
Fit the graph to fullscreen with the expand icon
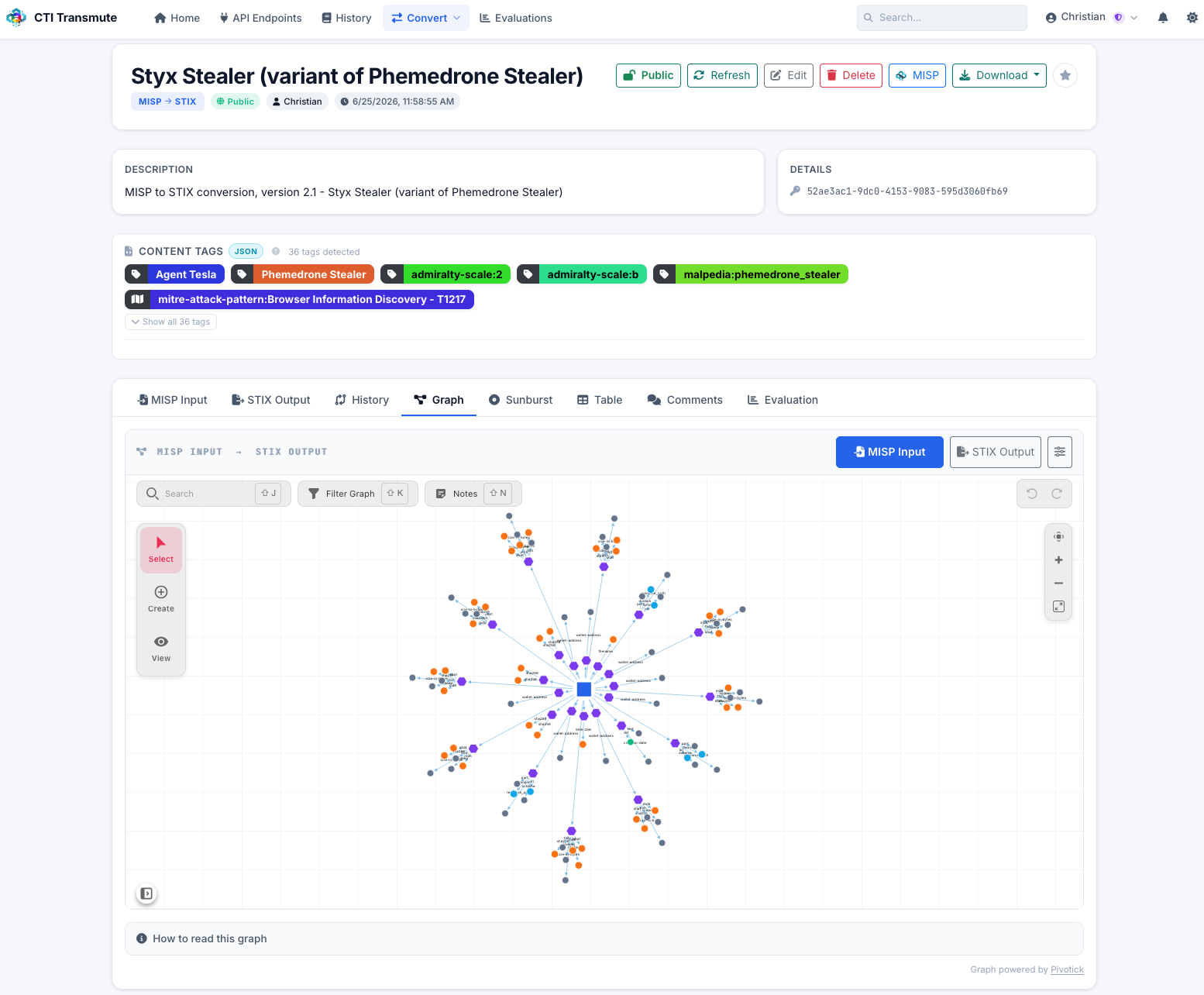coord(1058,607)
